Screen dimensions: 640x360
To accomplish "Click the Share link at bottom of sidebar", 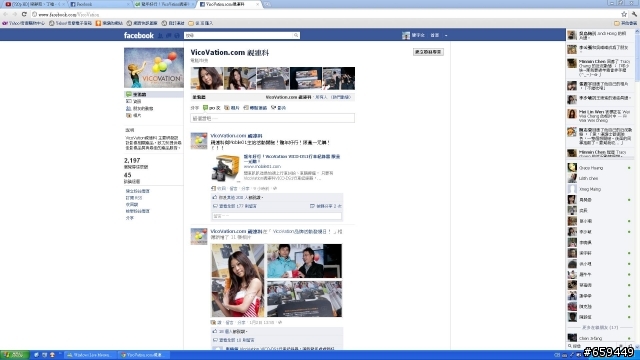I will [x=129, y=218].
